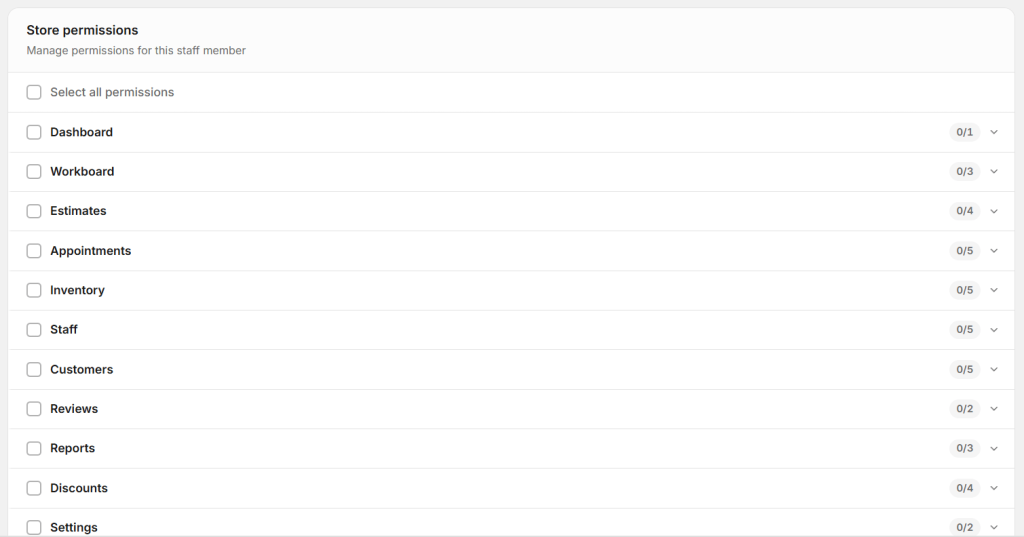Check the Inventory permissions box
The width and height of the screenshot is (1024, 537).
coord(34,290)
